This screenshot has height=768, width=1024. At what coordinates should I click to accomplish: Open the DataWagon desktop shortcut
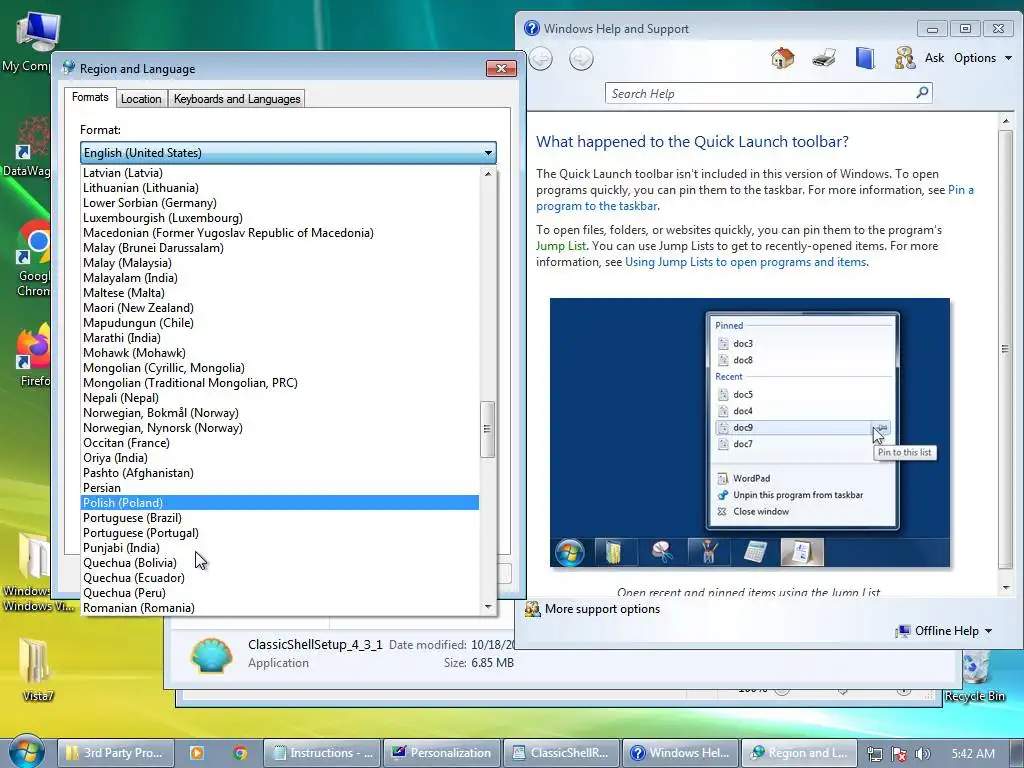coord(26,147)
